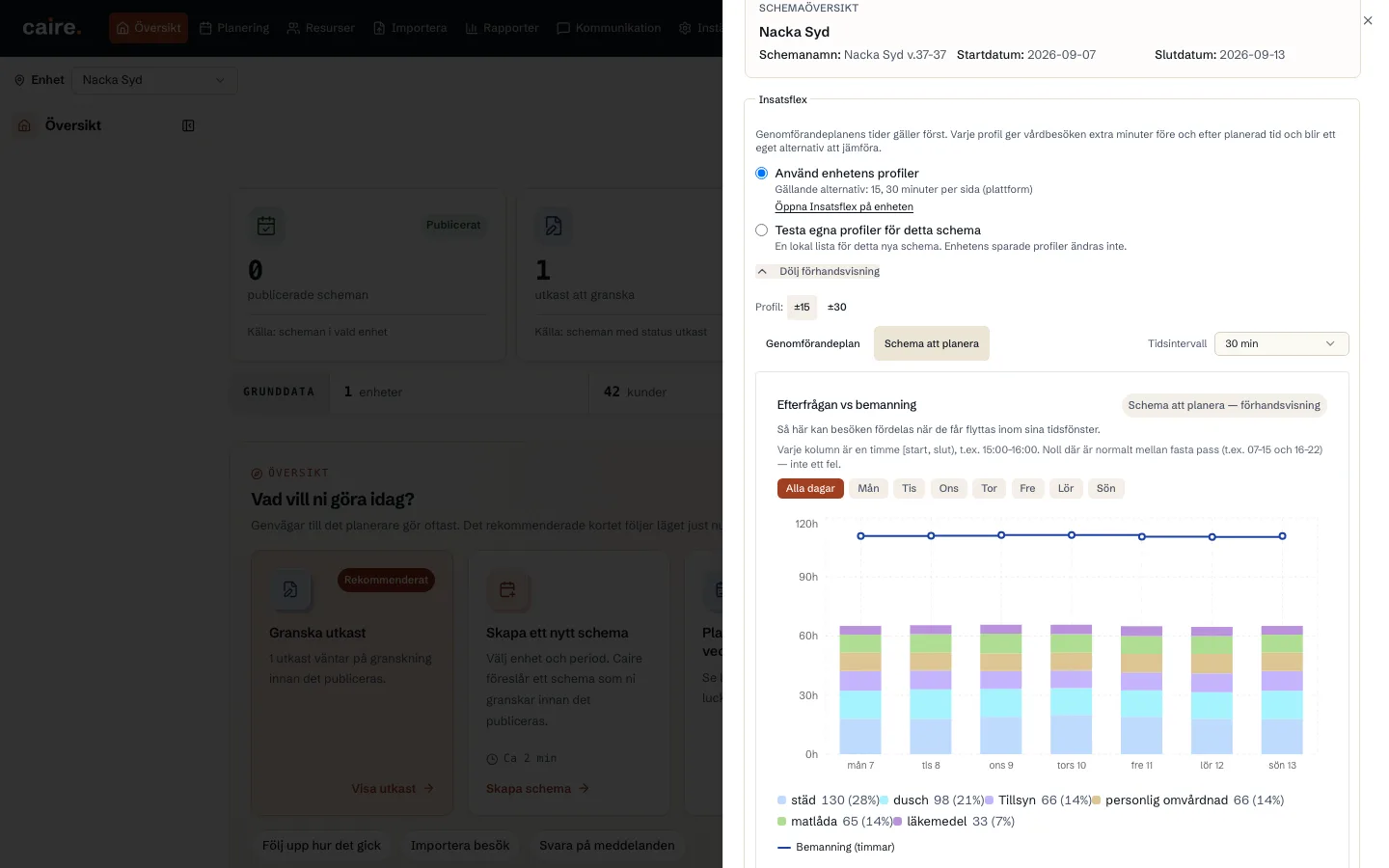Follow the 'Visa utkast' link

coord(393,789)
